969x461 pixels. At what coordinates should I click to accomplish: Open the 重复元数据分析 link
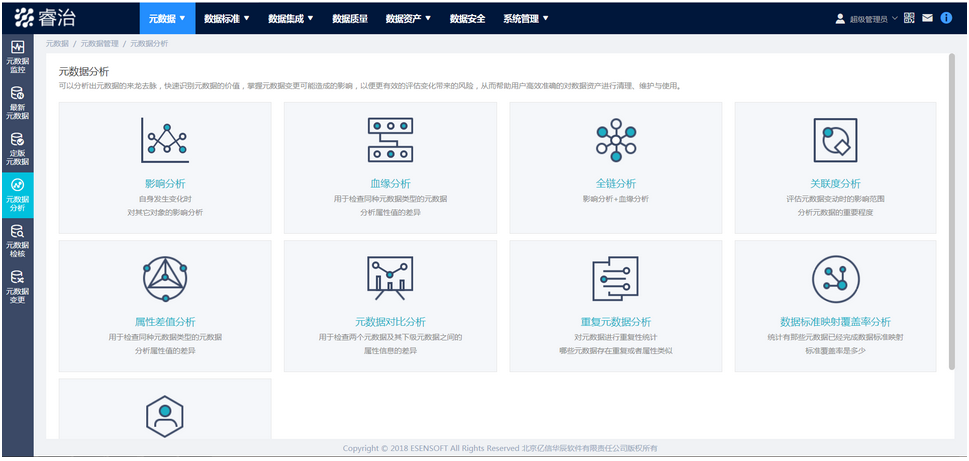tap(615, 322)
